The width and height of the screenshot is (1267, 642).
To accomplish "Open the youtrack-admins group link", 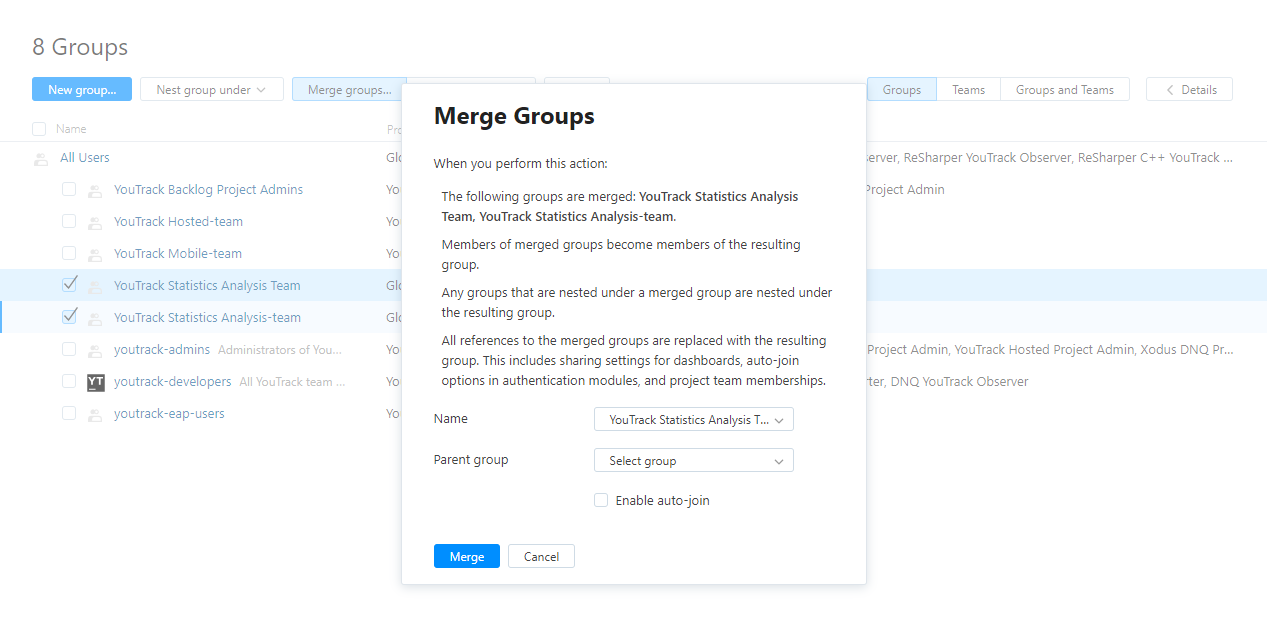I will (162, 350).
